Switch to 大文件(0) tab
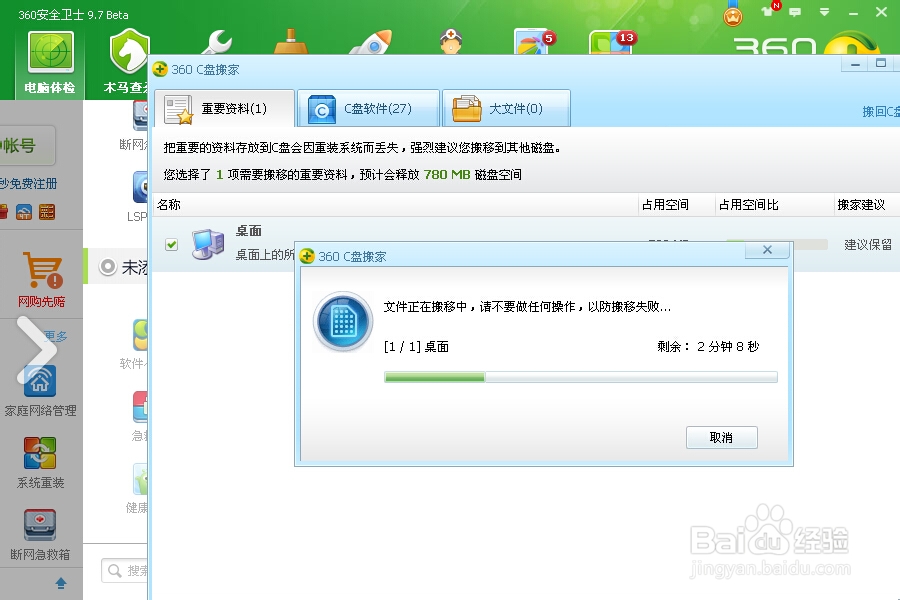The height and width of the screenshot is (600, 900). (506, 109)
